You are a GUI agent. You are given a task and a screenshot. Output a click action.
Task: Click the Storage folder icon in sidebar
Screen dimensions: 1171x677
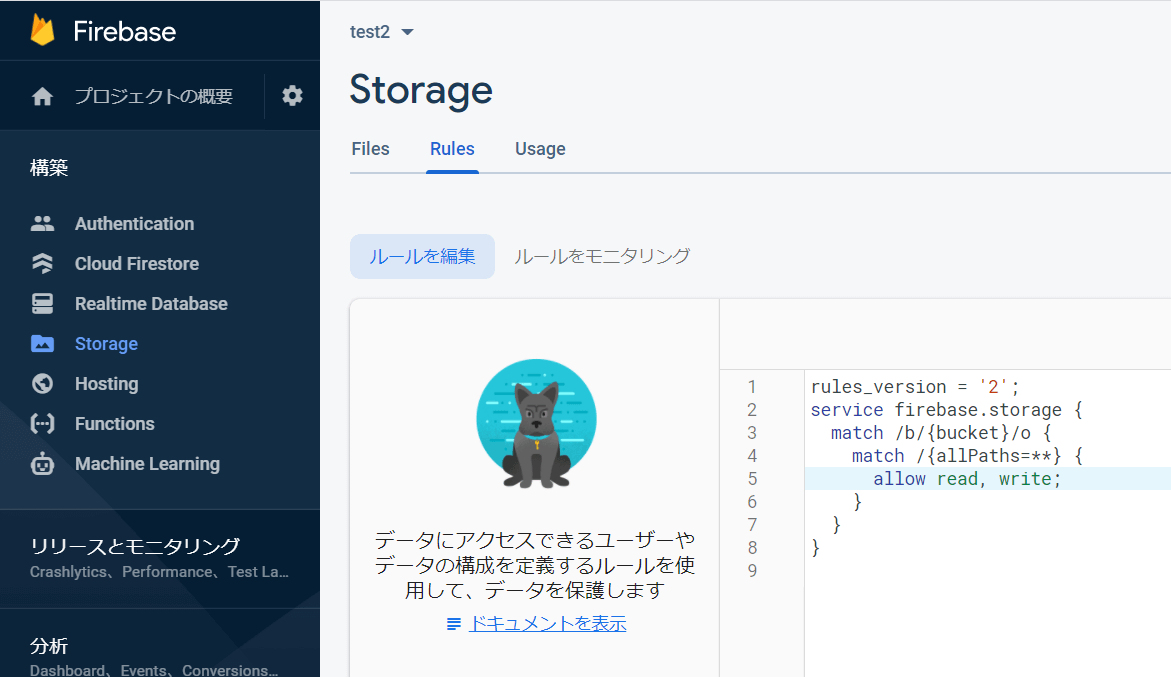(43, 343)
